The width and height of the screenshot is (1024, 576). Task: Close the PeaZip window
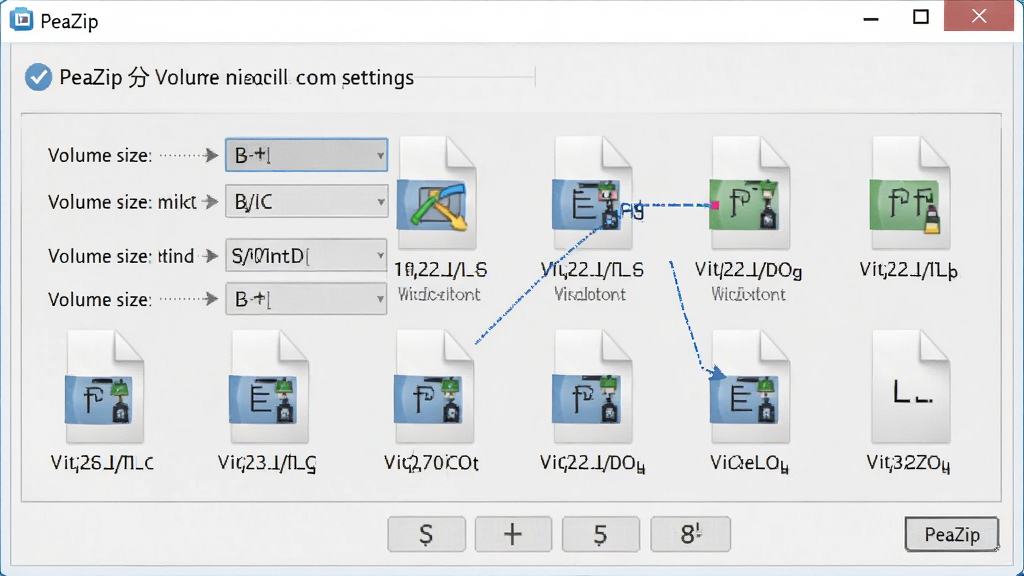978,16
